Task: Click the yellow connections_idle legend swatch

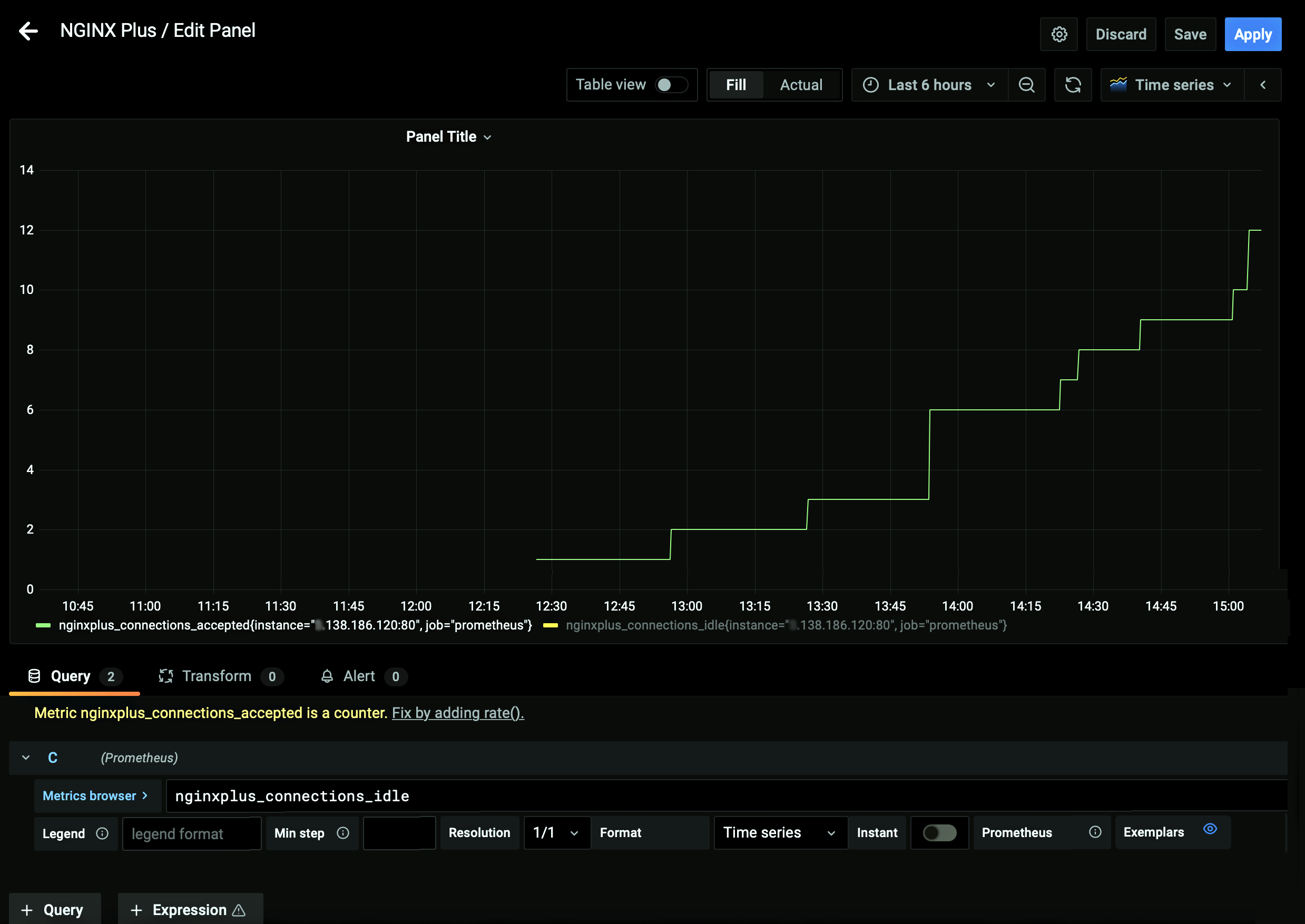Action: pyautogui.click(x=550, y=625)
